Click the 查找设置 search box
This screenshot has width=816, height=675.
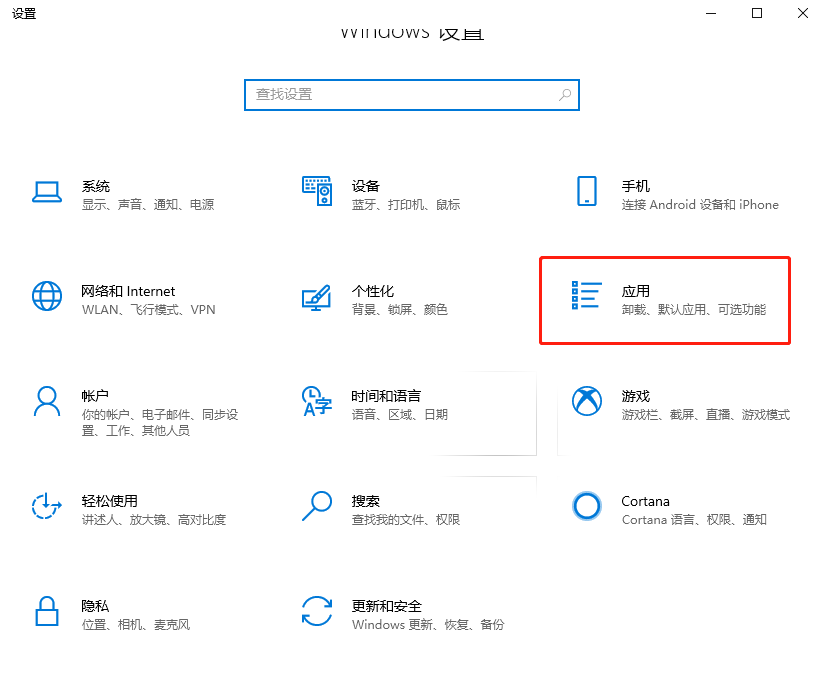(412, 95)
